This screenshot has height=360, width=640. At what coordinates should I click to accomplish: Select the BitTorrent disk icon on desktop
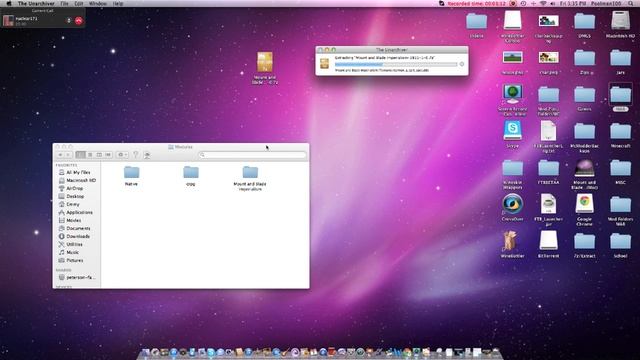(548, 240)
